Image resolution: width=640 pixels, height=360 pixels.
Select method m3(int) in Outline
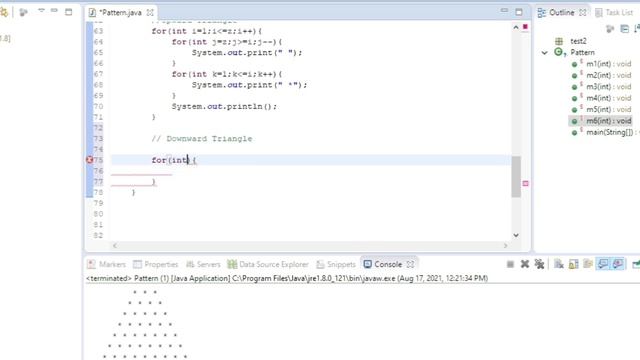pyautogui.click(x=602, y=87)
